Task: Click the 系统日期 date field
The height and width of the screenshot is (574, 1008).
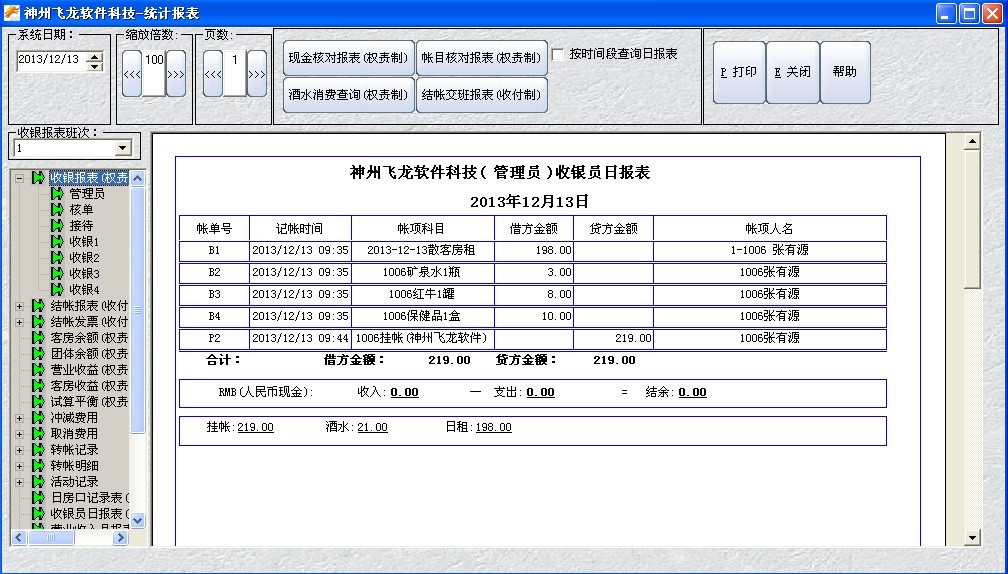Action: (x=52, y=60)
